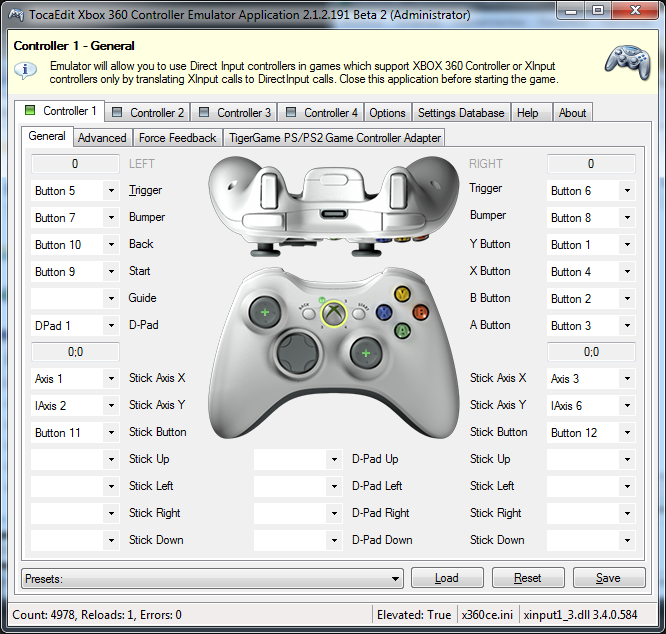Open the Options tab

387,113
